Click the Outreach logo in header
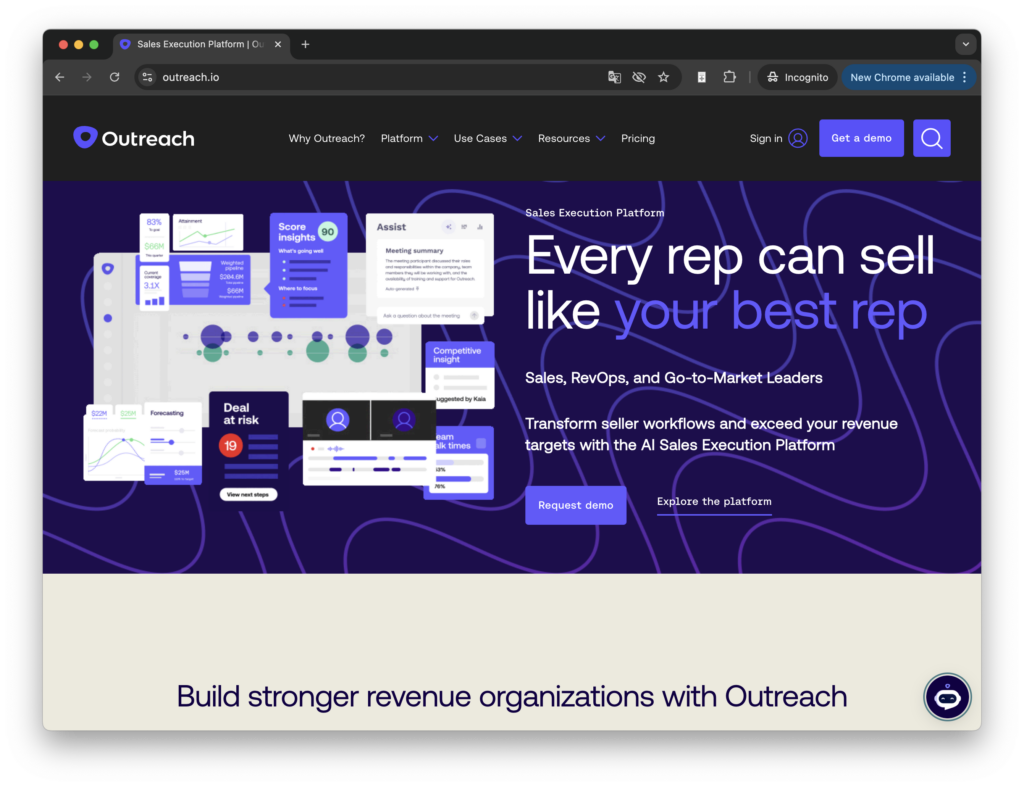The width and height of the screenshot is (1024, 787). click(134, 138)
